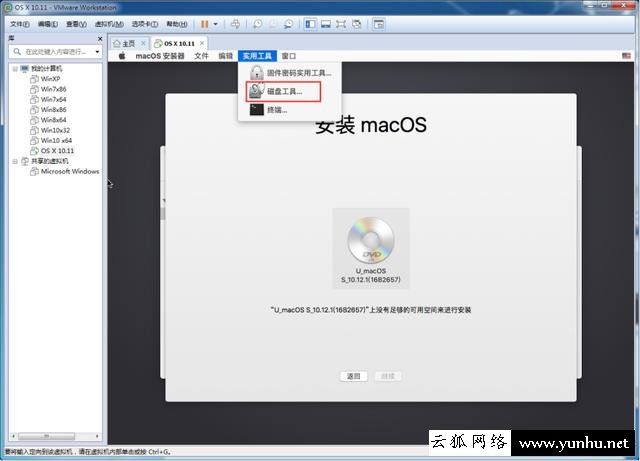Collapse 我的计算机 tree node
The height and width of the screenshot is (461, 640).
[15, 69]
